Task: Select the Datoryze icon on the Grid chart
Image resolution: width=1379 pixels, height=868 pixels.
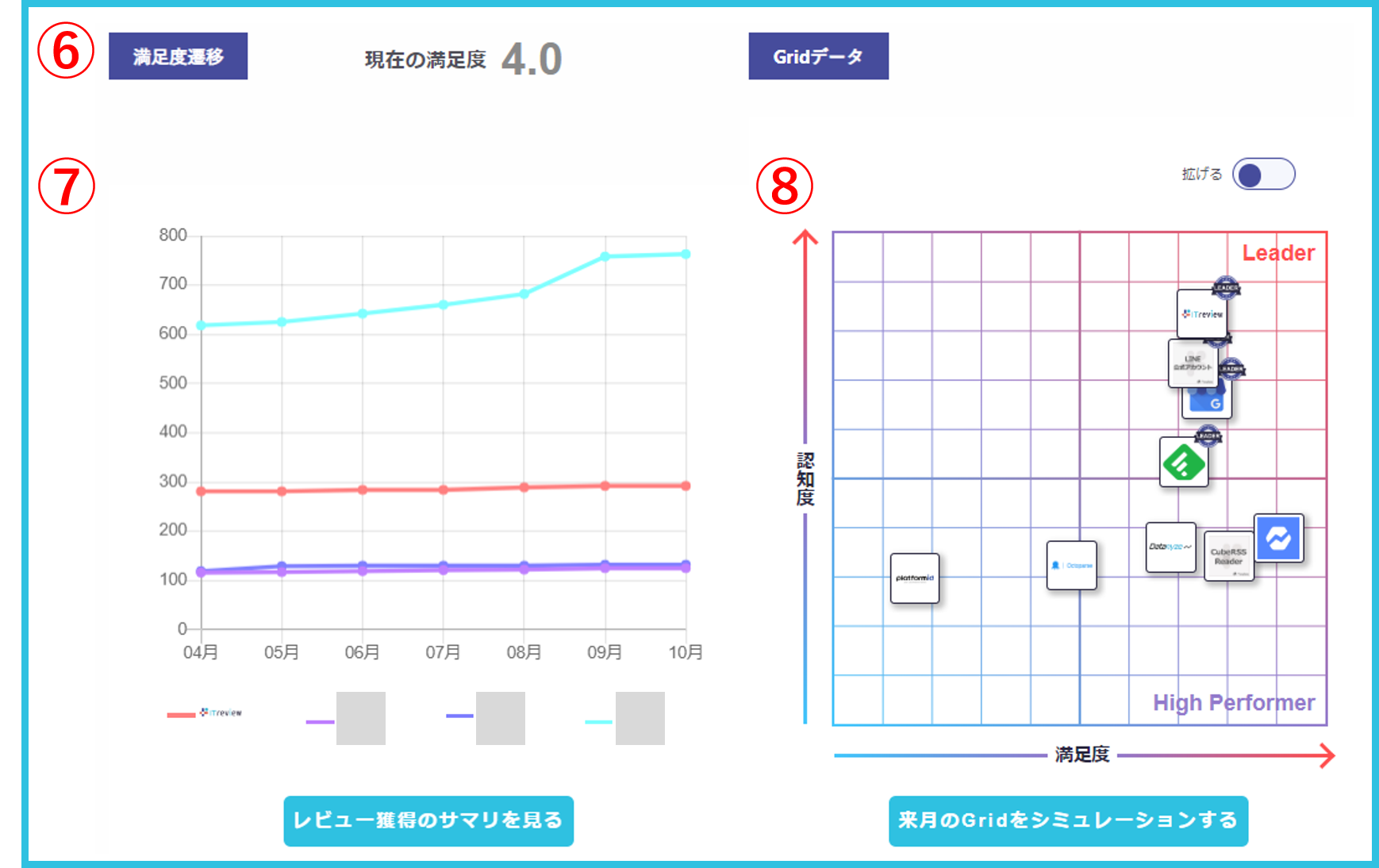Action: coord(1171,548)
